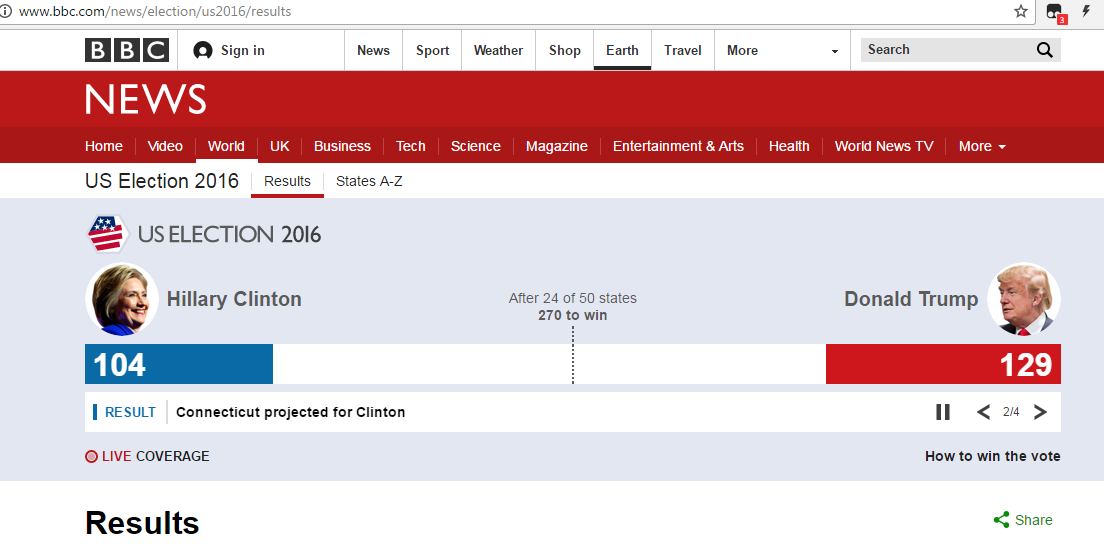Click Trump's red 129 electoral vote bar
The width and height of the screenshot is (1104, 556).
[x=943, y=364]
